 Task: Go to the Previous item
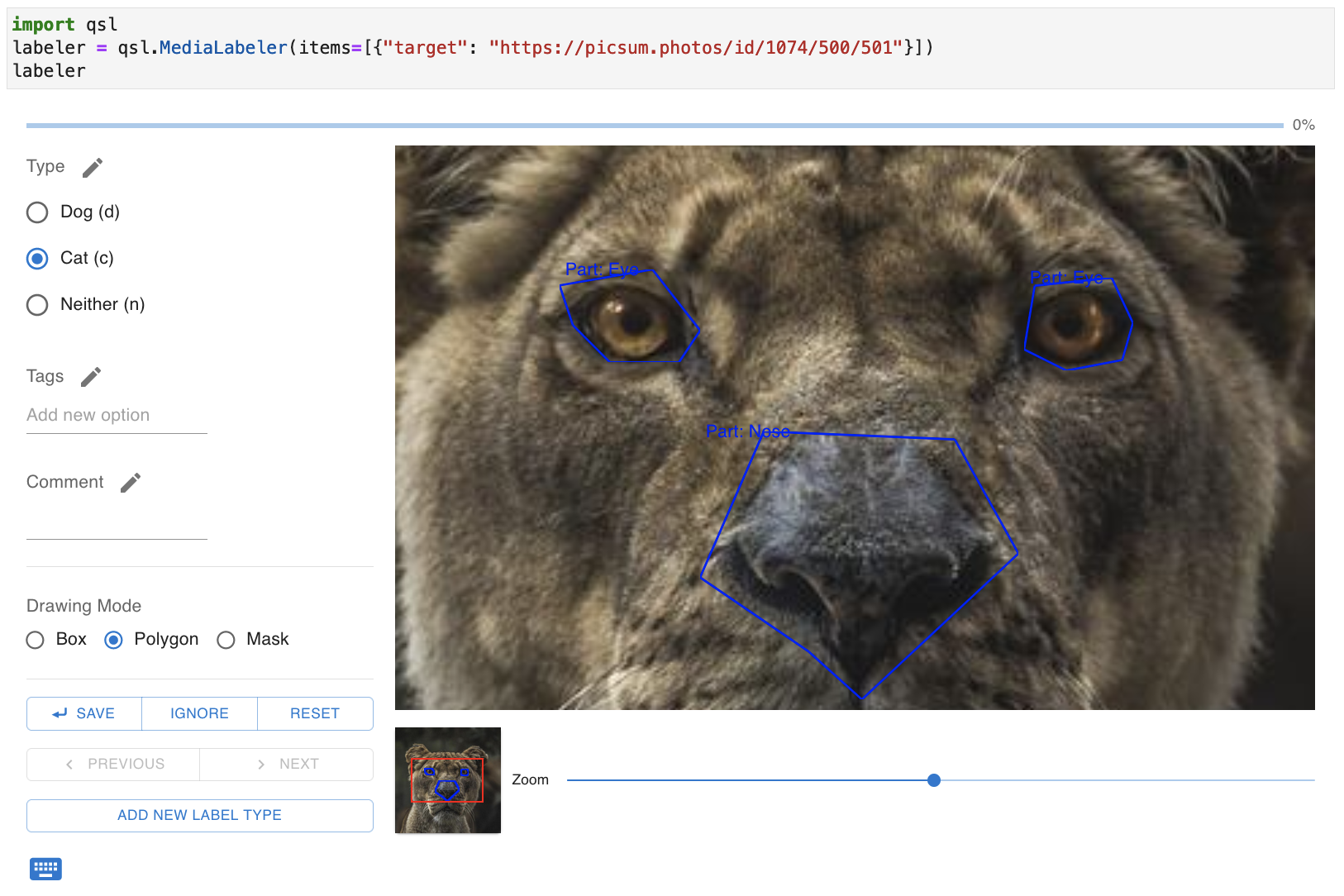click(113, 765)
